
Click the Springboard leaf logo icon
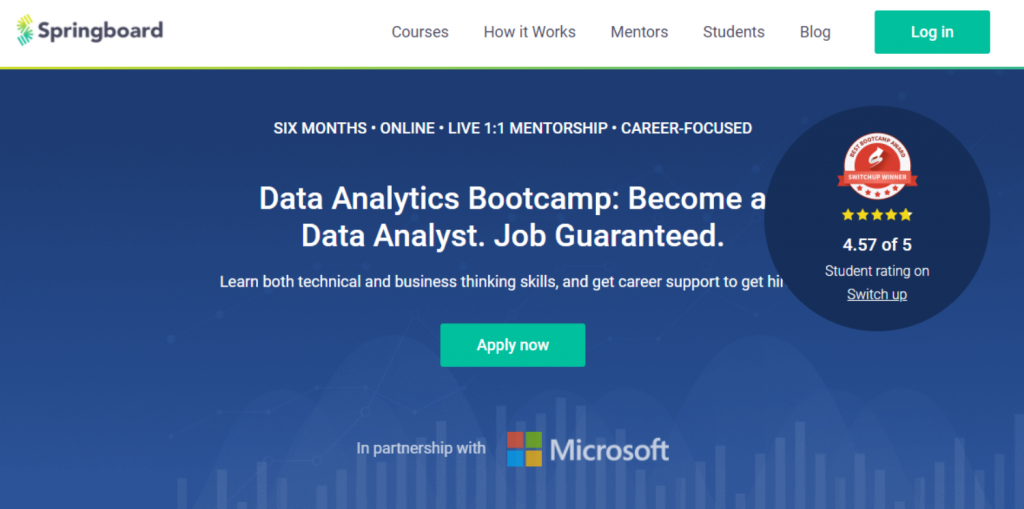(25, 31)
